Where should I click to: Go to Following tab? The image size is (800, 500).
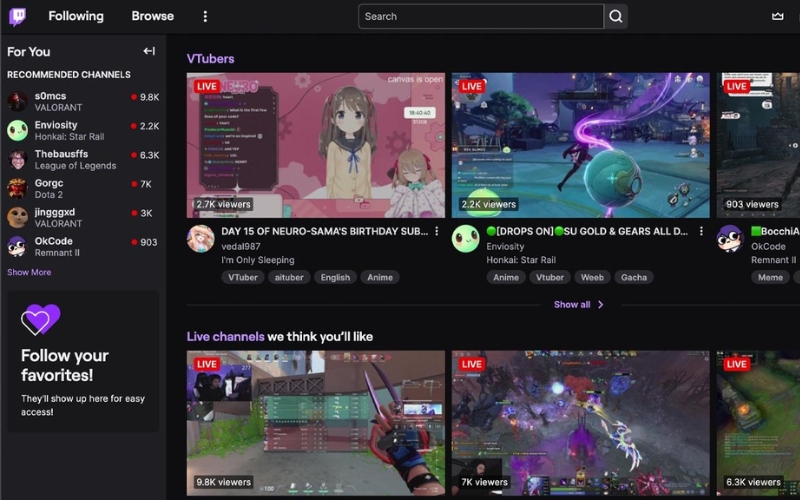pos(76,16)
